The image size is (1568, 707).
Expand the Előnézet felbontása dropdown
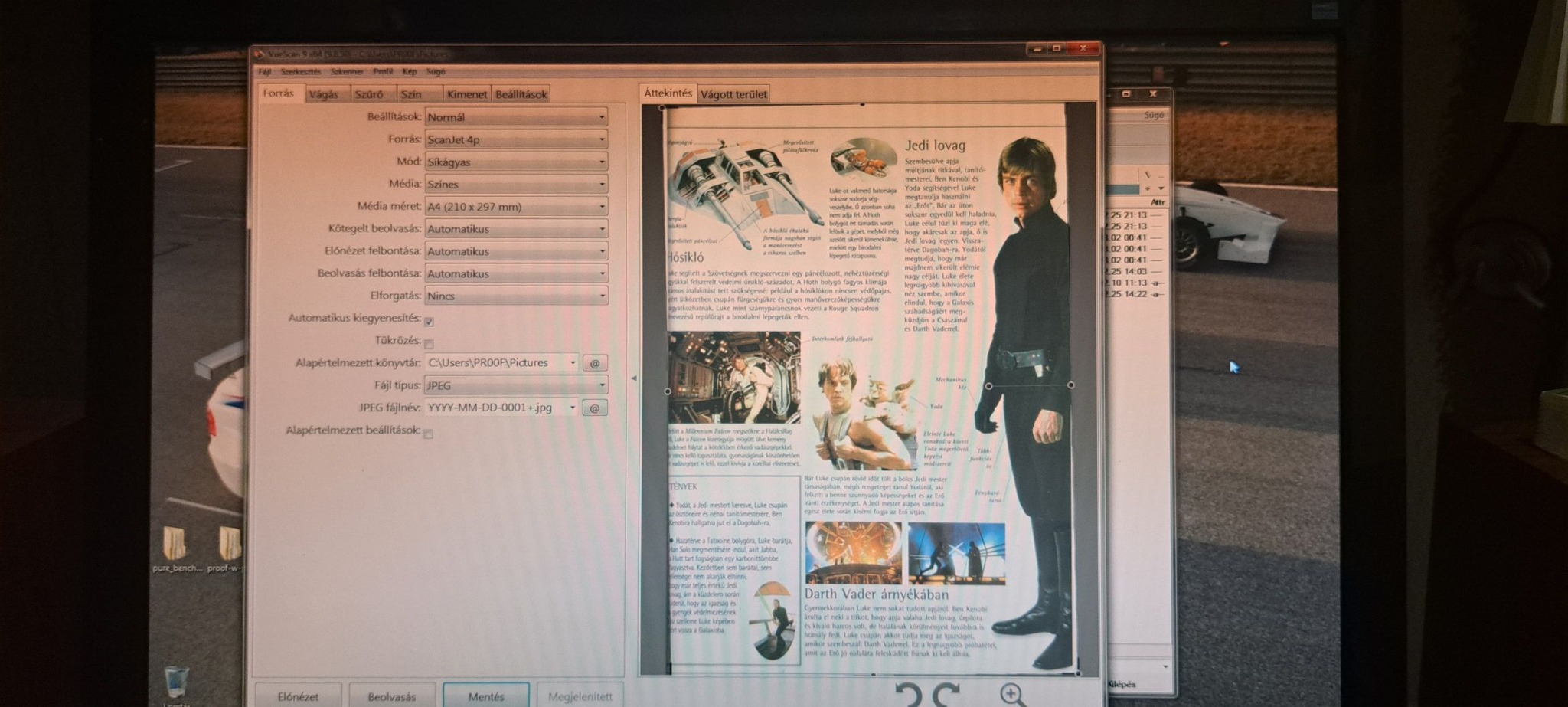[x=516, y=250]
